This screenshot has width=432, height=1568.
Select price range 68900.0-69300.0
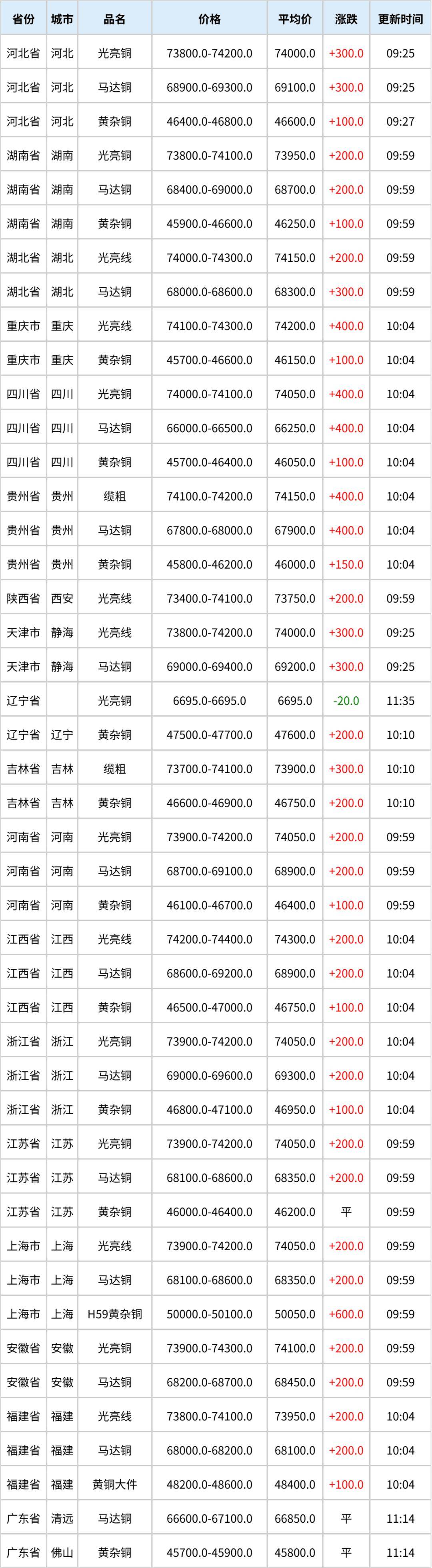point(209,88)
